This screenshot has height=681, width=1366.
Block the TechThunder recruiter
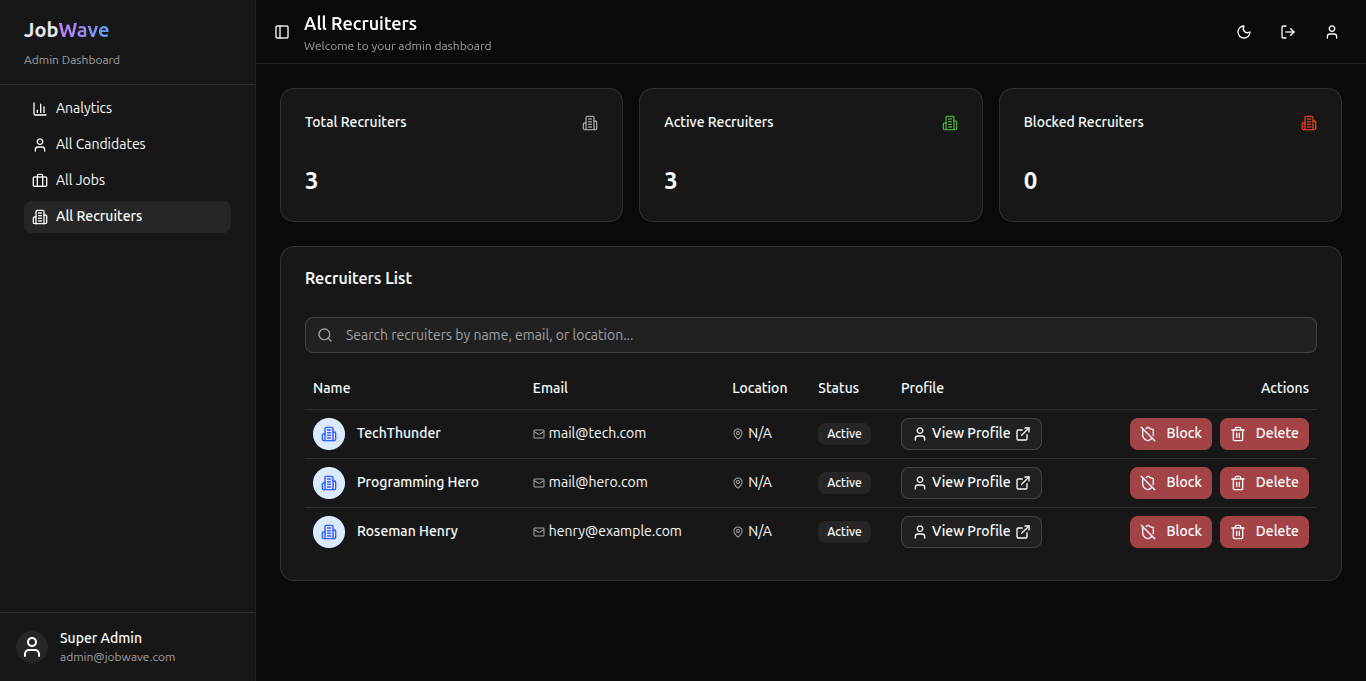(1171, 434)
